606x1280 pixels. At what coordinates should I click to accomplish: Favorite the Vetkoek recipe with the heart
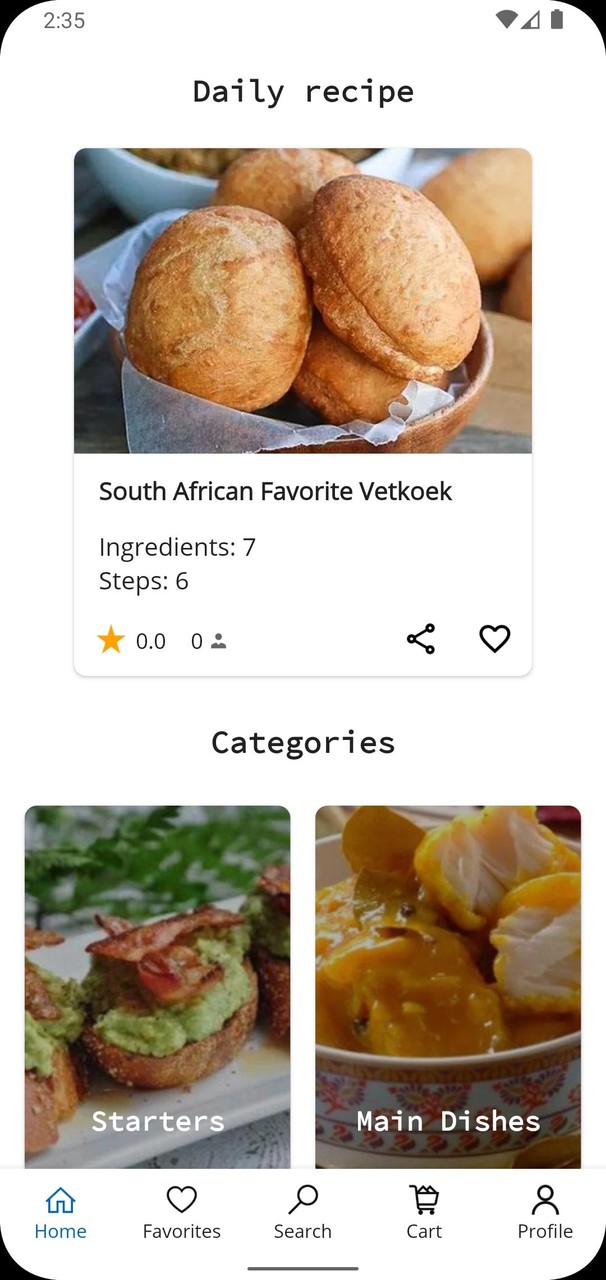[x=494, y=638]
